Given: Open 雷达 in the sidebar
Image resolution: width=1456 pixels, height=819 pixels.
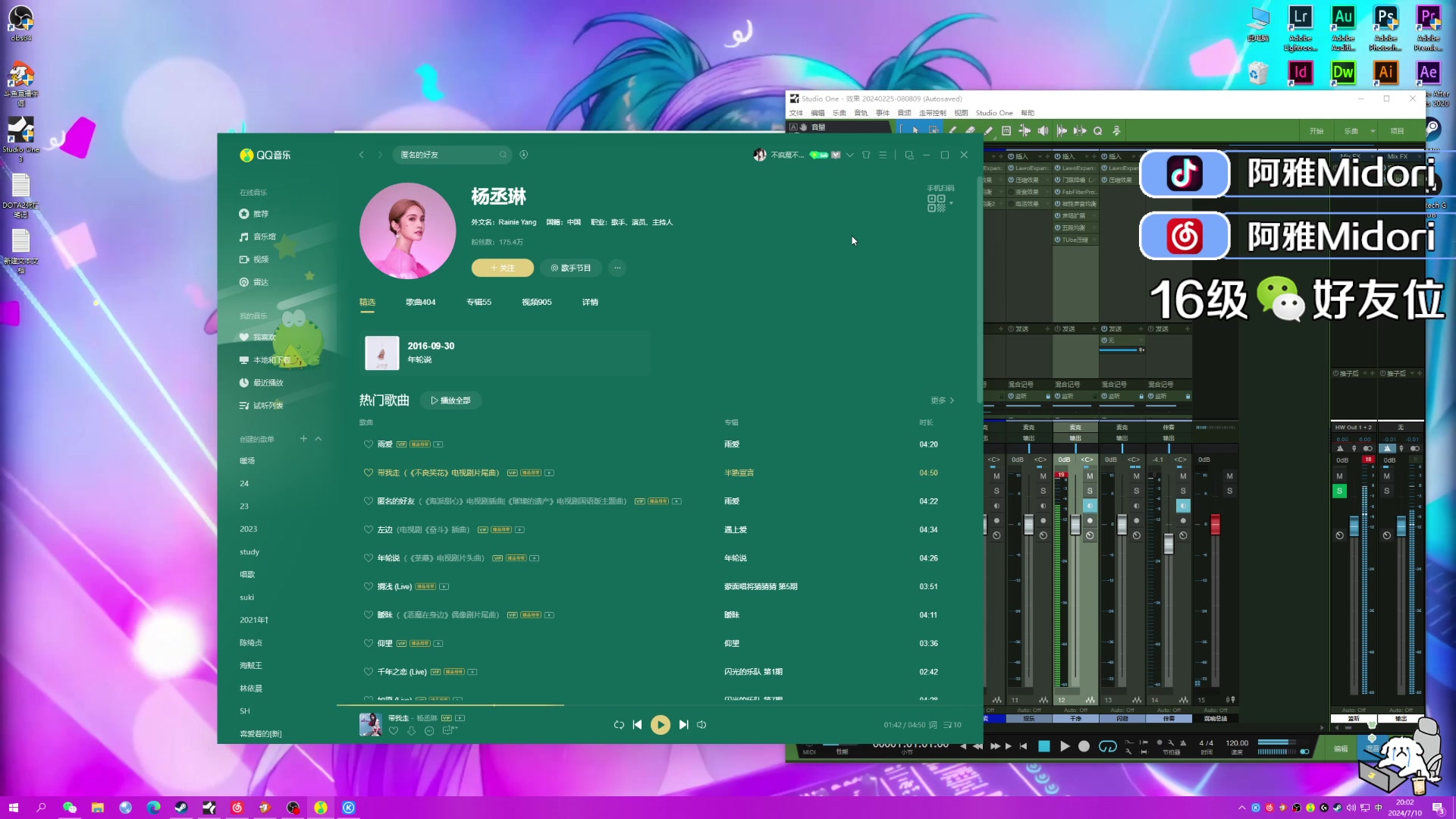Looking at the screenshot, I should [254, 282].
